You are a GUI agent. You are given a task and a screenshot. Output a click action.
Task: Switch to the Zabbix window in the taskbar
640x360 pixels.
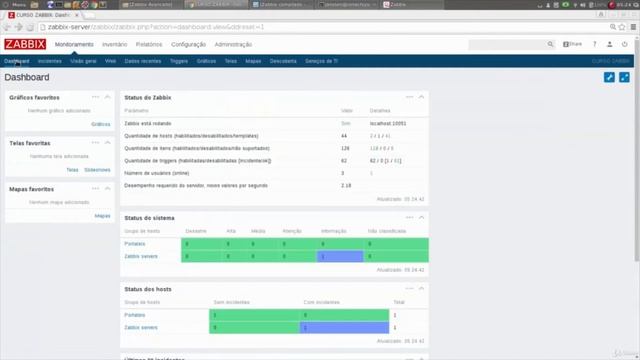tap(412, 5)
